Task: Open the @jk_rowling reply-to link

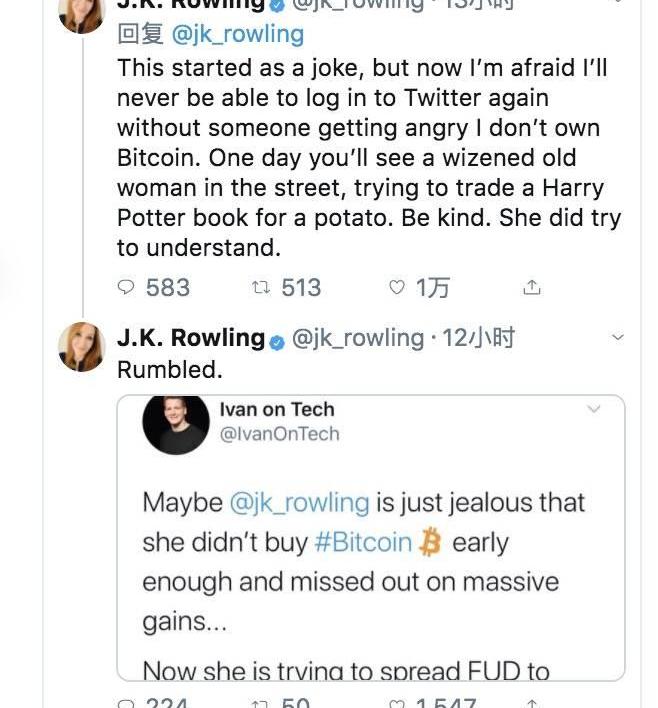Action: pyautogui.click(x=238, y=35)
